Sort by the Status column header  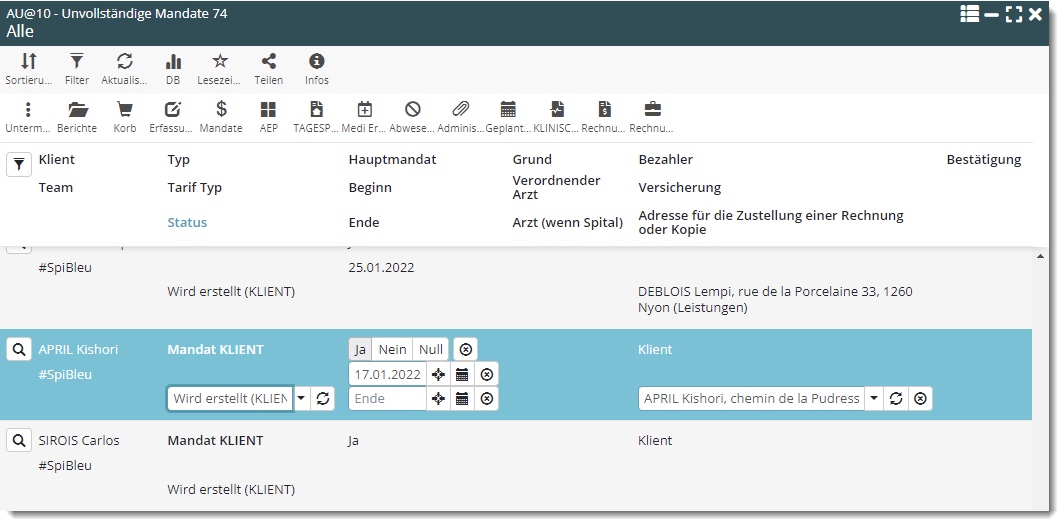coord(187,223)
